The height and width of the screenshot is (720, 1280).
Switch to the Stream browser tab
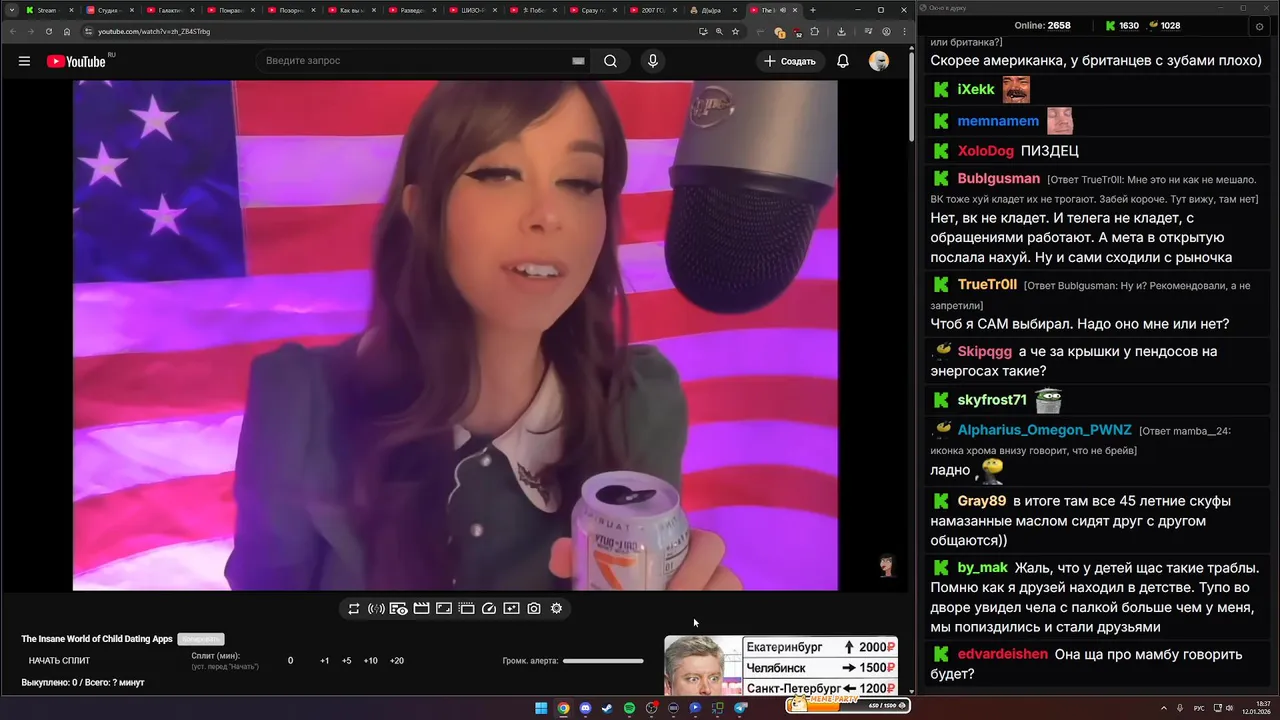pos(49,10)
